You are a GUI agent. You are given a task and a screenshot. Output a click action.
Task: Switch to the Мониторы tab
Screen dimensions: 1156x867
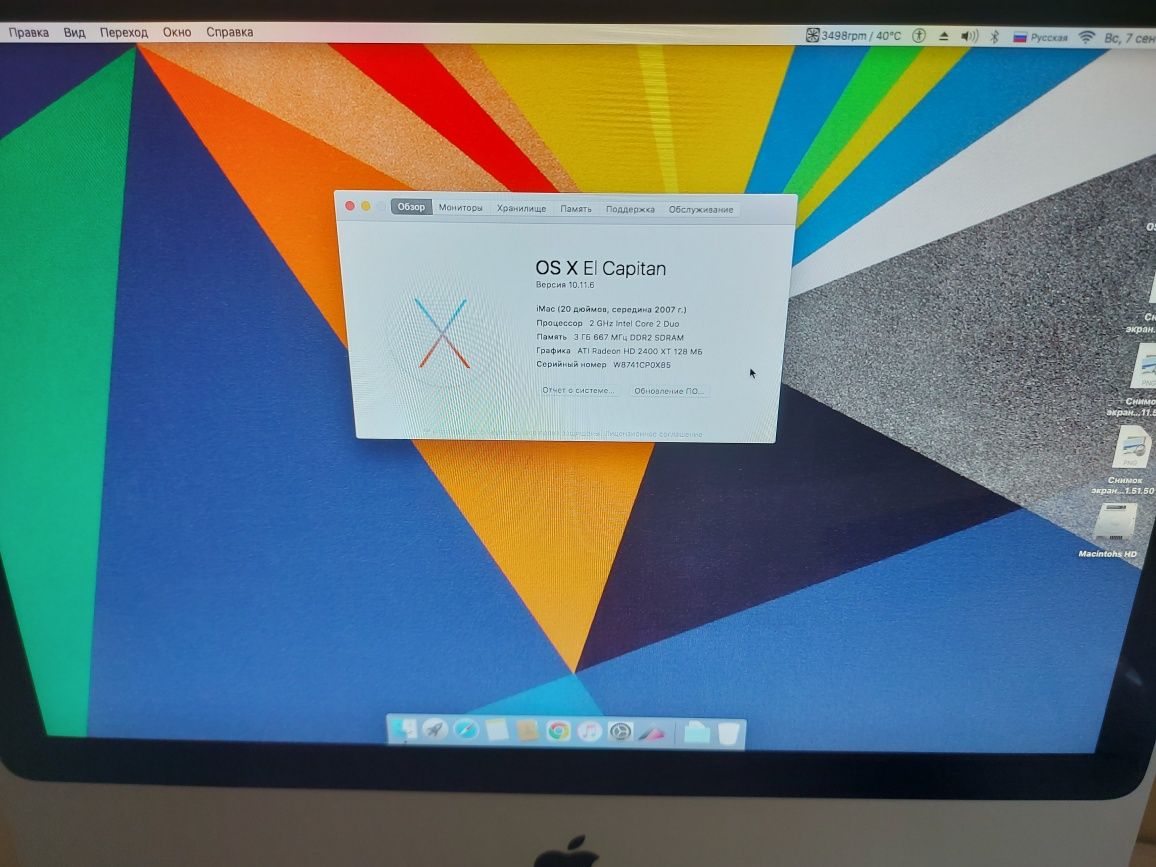click(x=461, y=208)
